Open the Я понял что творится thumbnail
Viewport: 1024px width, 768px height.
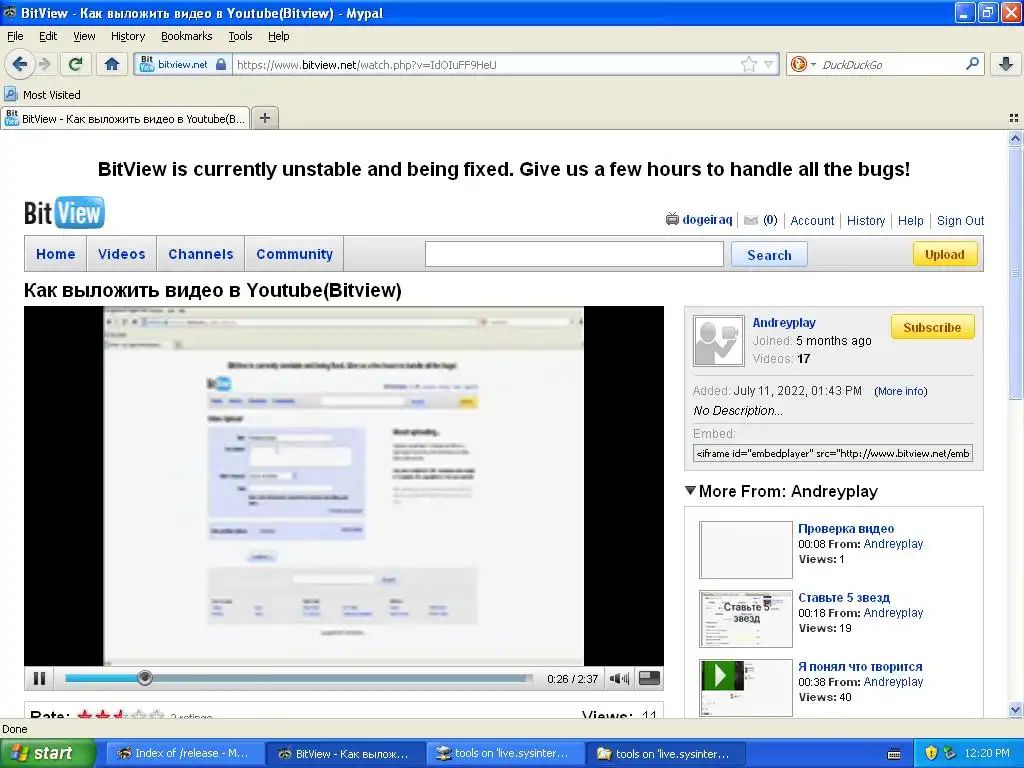point(746,688)
